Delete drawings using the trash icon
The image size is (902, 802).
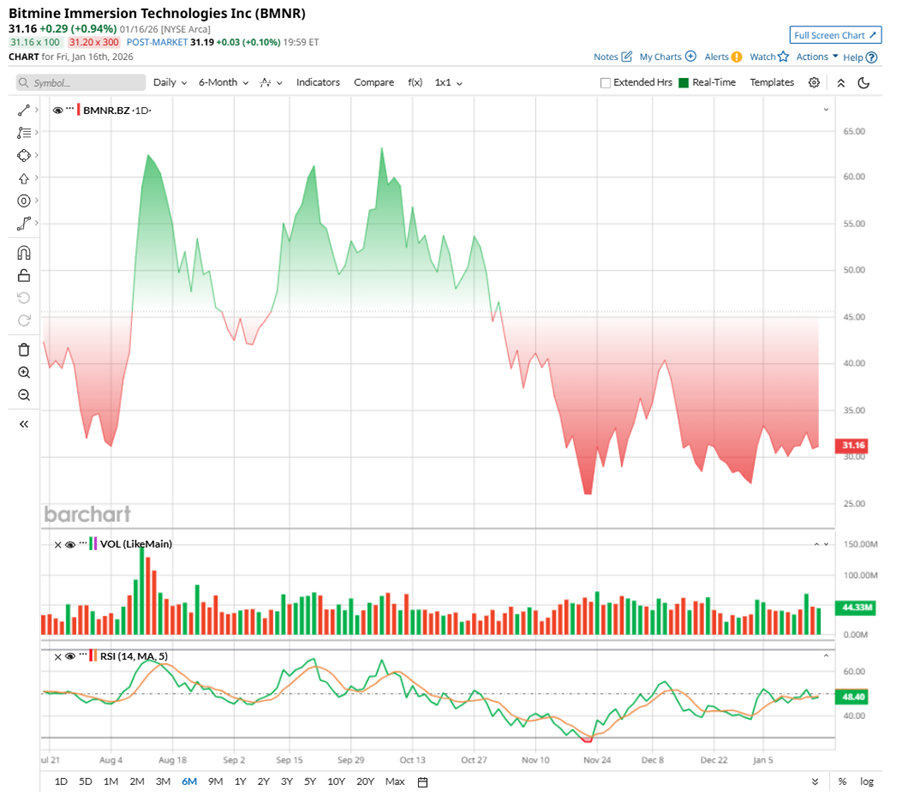pyautogui.click(x=24, y=348)
